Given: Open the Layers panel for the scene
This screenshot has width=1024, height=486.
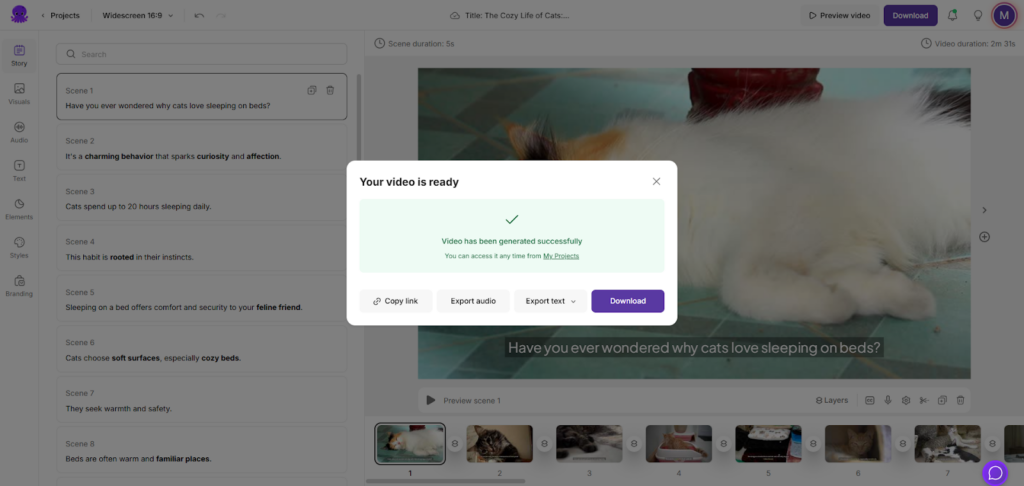Looking at the screenshot, I should pos(832,400).
